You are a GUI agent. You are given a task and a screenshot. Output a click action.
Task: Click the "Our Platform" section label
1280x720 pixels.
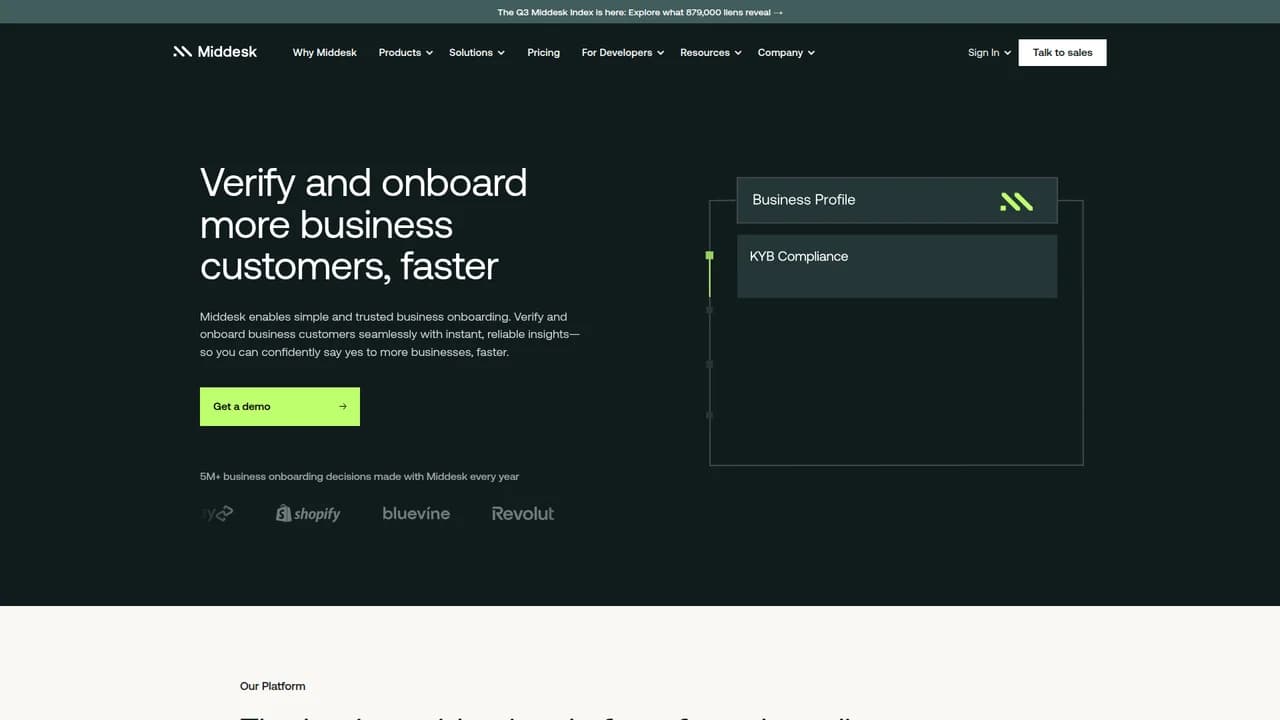[272, 686]
